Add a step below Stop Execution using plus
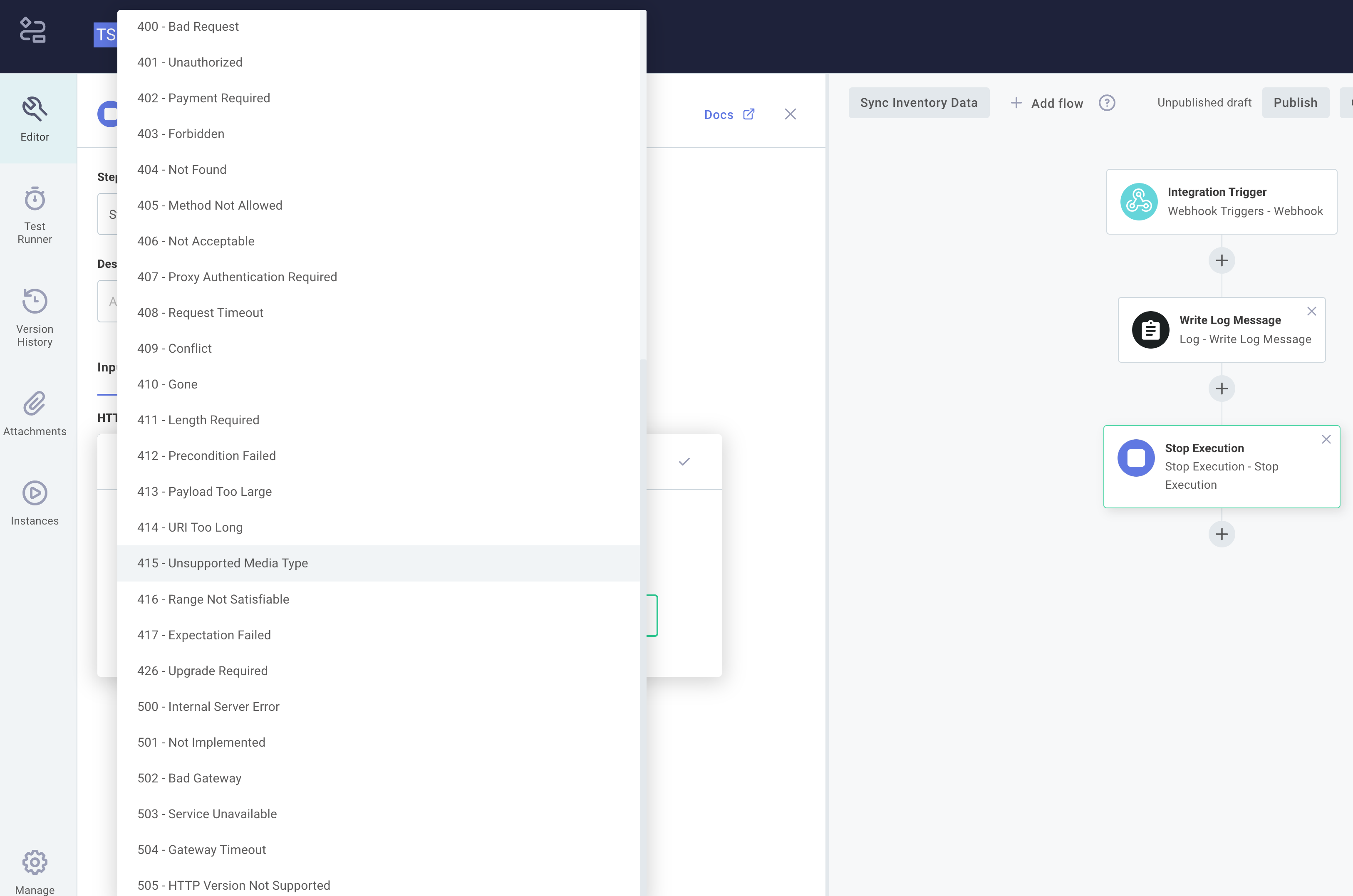Viewport: 1353px width, 896px height. pos(1222,534)
